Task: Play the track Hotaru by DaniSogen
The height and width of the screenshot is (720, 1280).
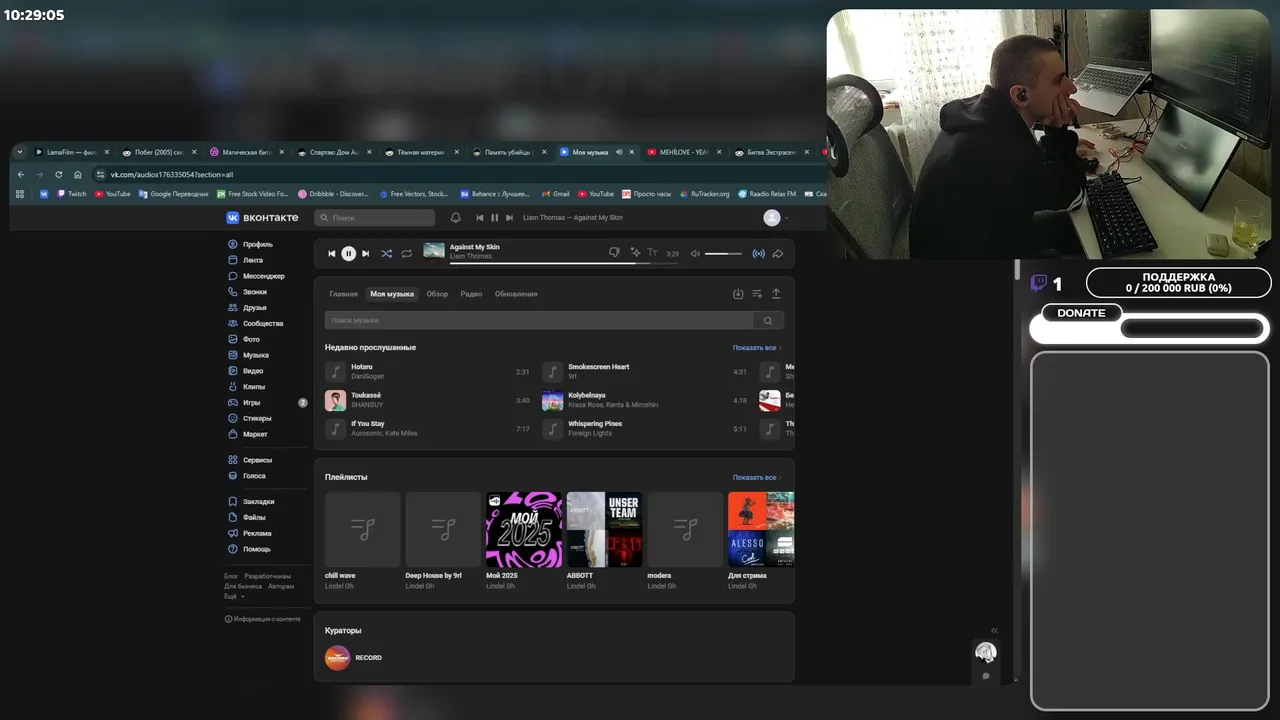Action: click(x=427, y=371)
